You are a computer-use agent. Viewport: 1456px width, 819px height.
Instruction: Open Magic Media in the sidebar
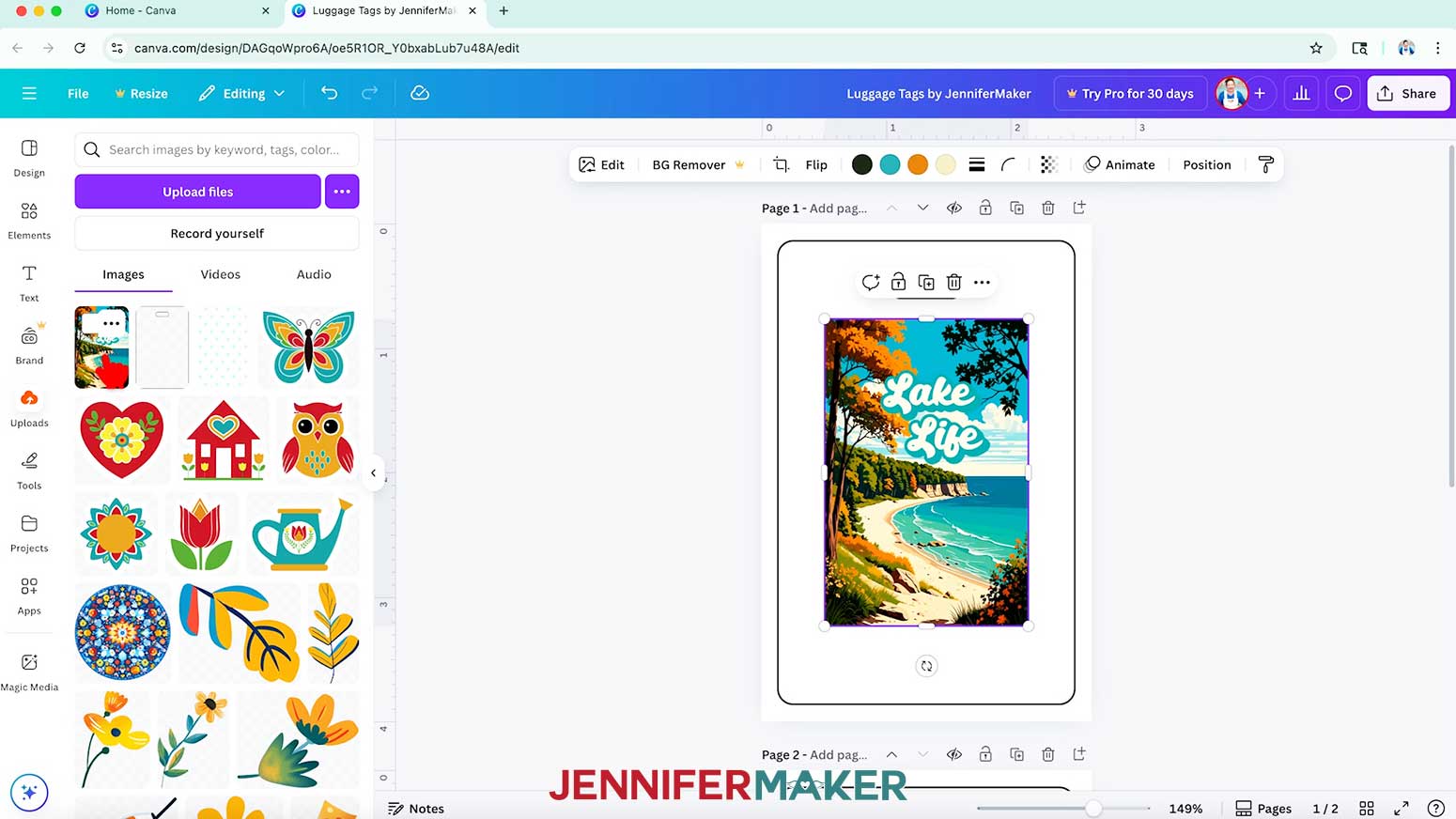[x=29, y=672]
